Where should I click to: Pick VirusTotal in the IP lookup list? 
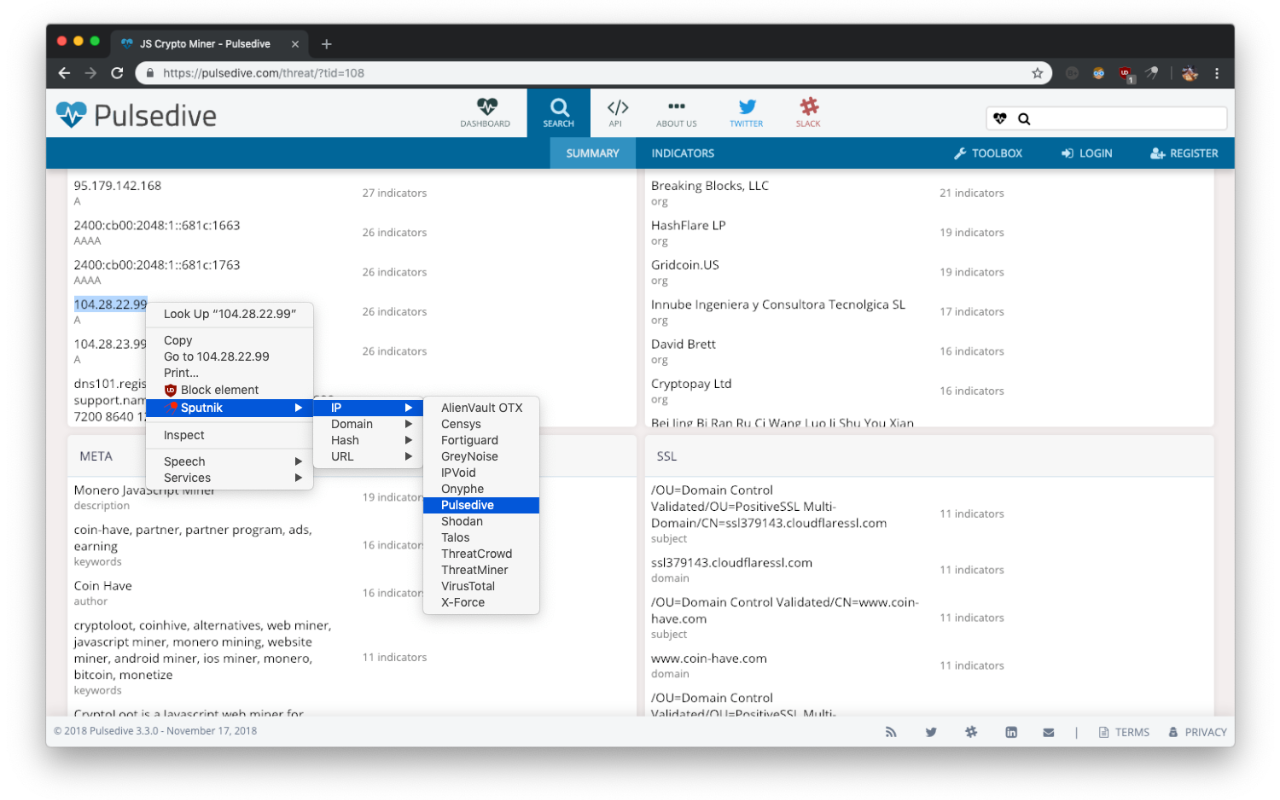481,586
